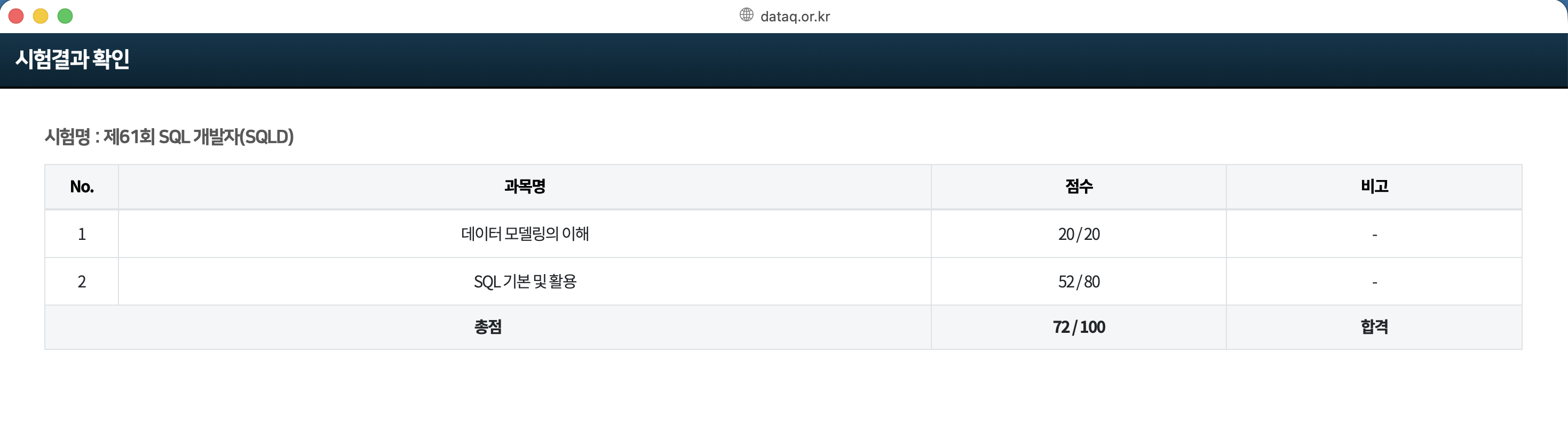Viewport: 1568px width, 421px height.
Task: Click the 합격 pass result cell
Action: (x=1374, y=327)
